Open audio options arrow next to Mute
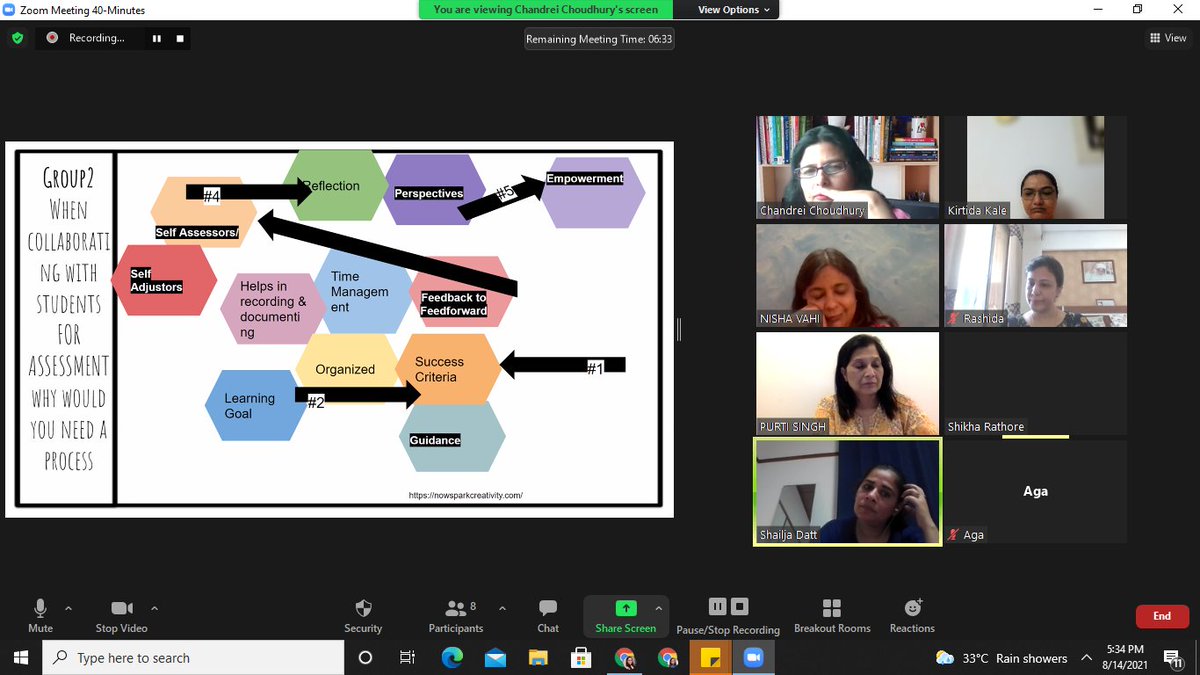 [x=68, y=608]
